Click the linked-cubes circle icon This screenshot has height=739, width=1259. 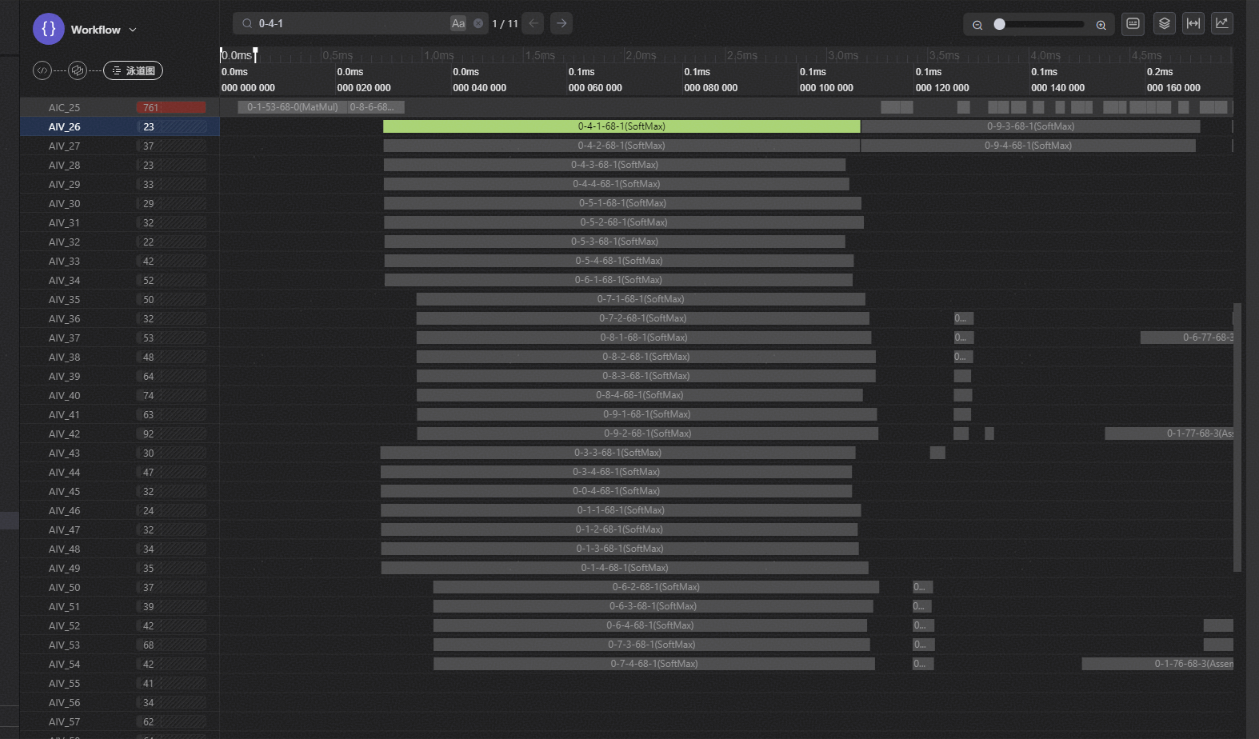(x=77, y=71)
